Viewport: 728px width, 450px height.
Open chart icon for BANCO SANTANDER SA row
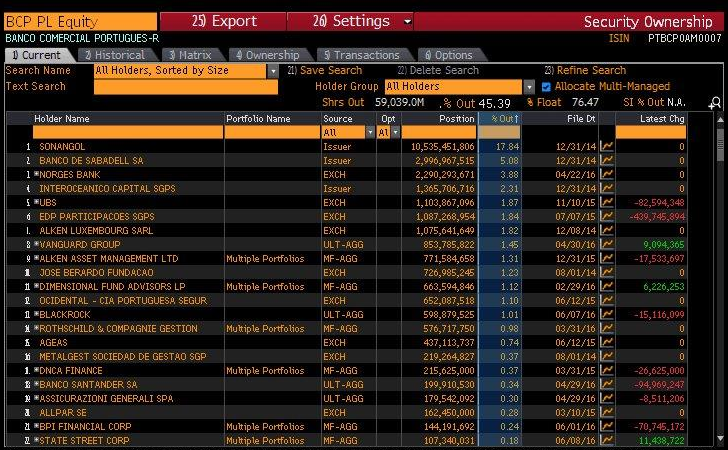click(x=606, y=385)
